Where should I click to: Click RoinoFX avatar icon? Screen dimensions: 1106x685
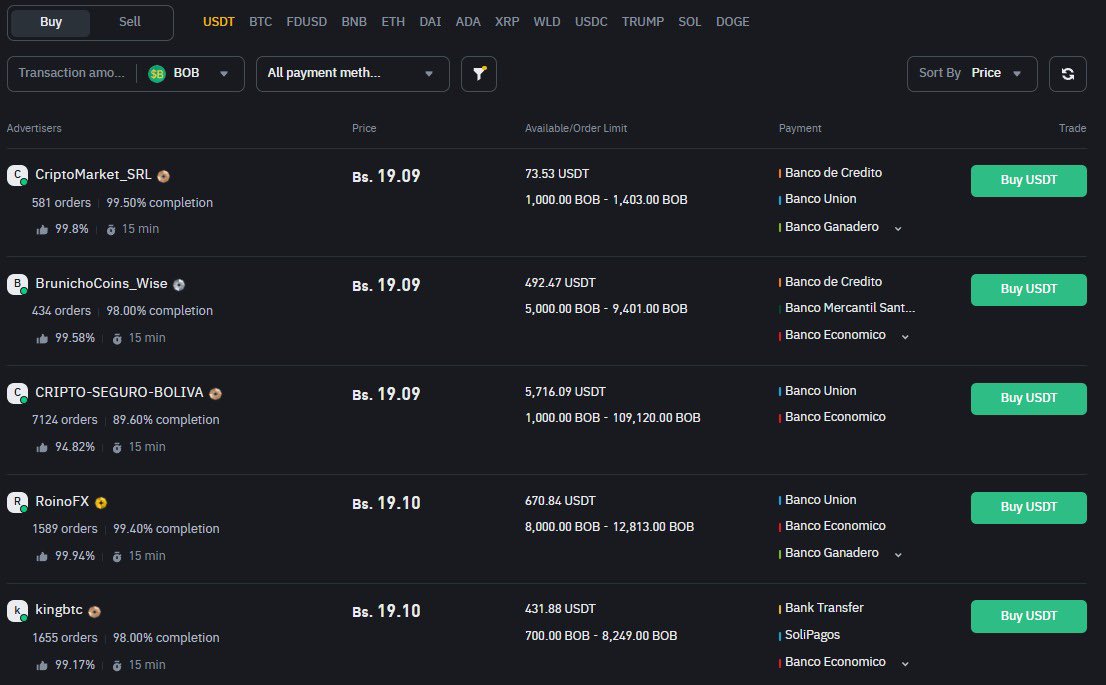(x=18, y=502)
